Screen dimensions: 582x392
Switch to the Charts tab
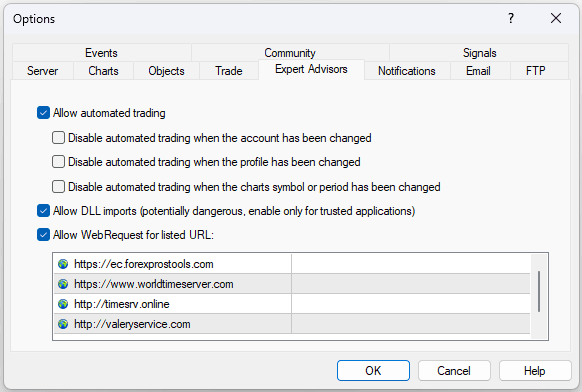103,71
